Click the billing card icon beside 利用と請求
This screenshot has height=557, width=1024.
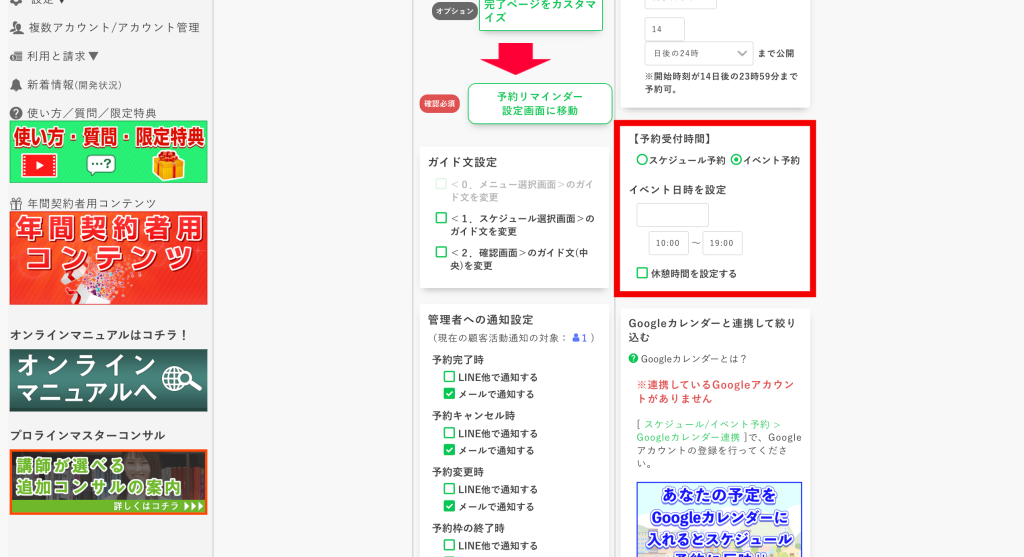pyautogui.click(x=16, y=57)
